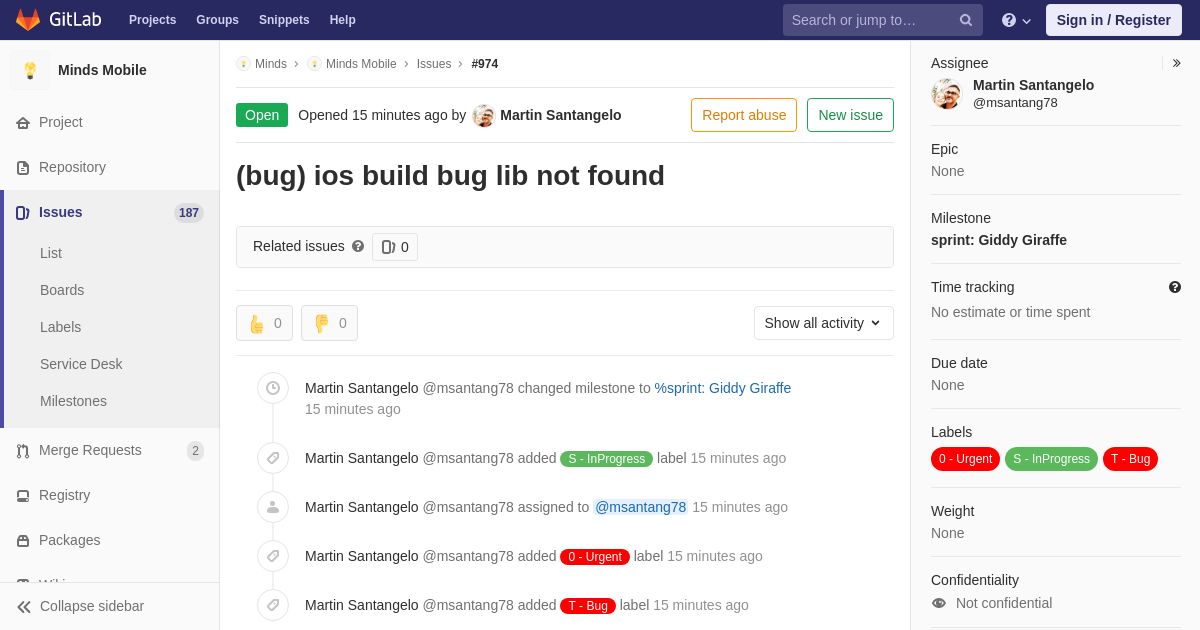Collapse the right sidebar with chevrons
Viewport: 1200px width, 630px height.
pyautogui.click(x=1176, y=63)
